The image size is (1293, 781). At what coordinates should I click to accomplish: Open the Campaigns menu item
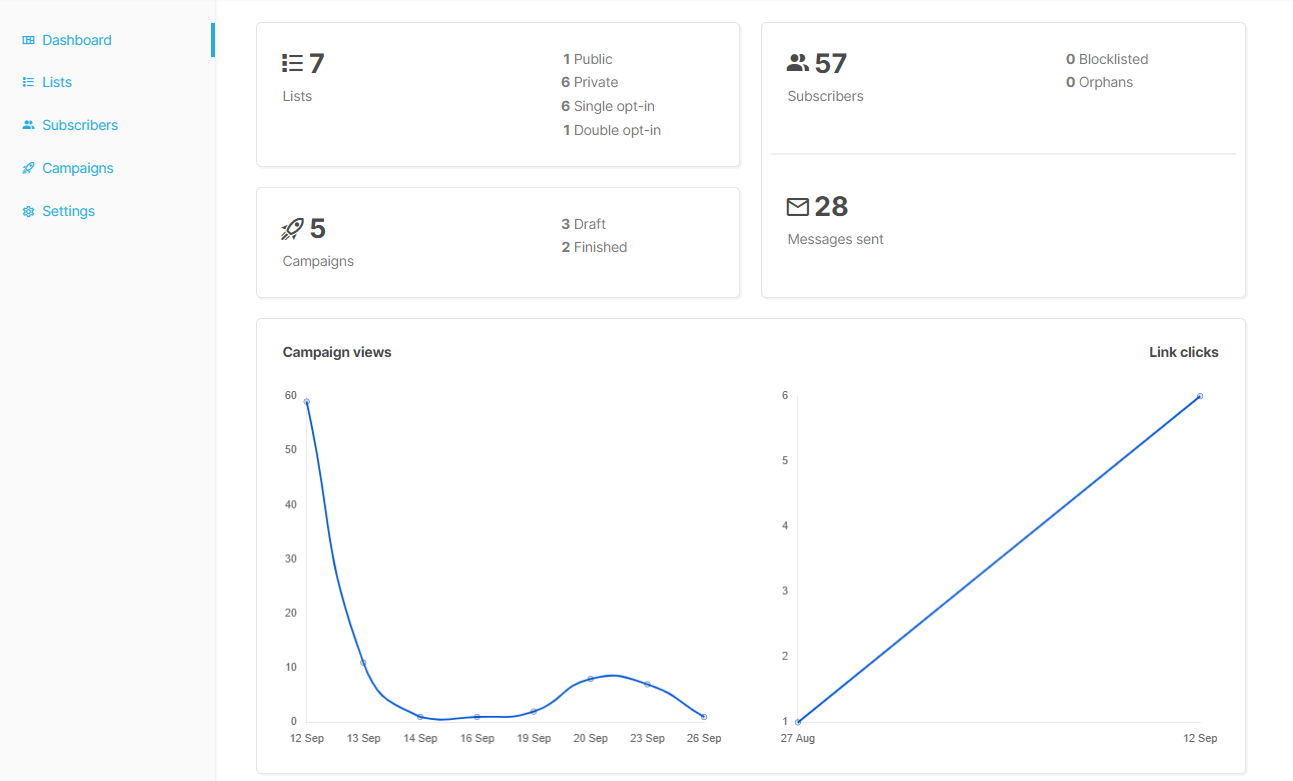tap(107, 168)
